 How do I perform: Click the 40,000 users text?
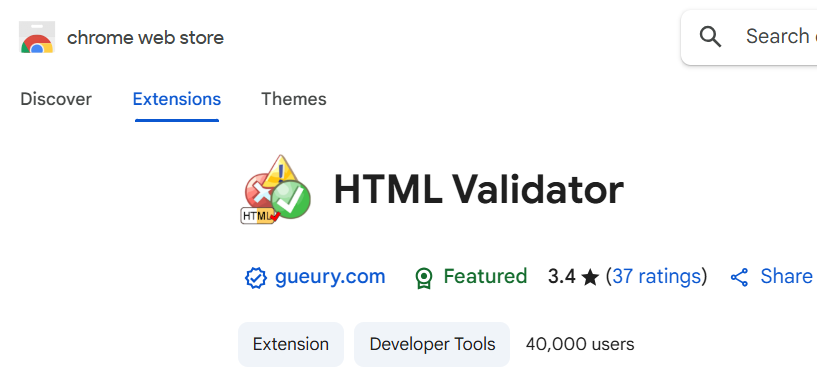click(580, 344)
